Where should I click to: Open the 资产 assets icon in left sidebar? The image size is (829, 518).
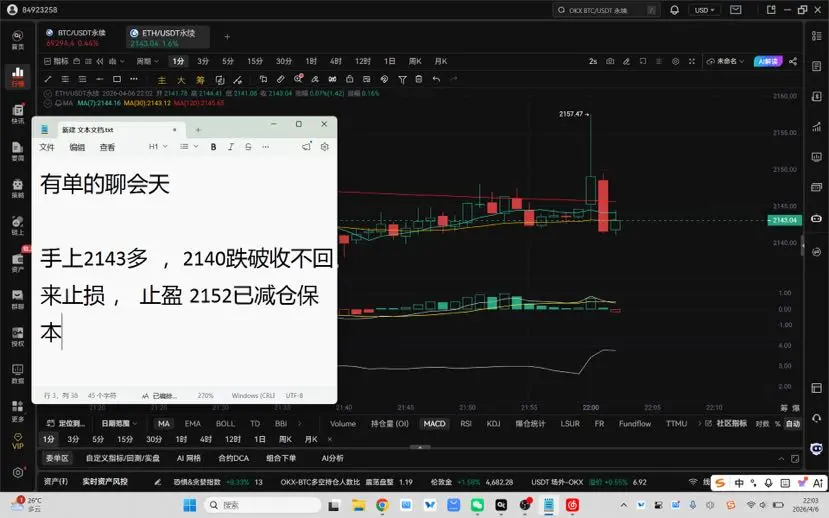coord(17,262)
